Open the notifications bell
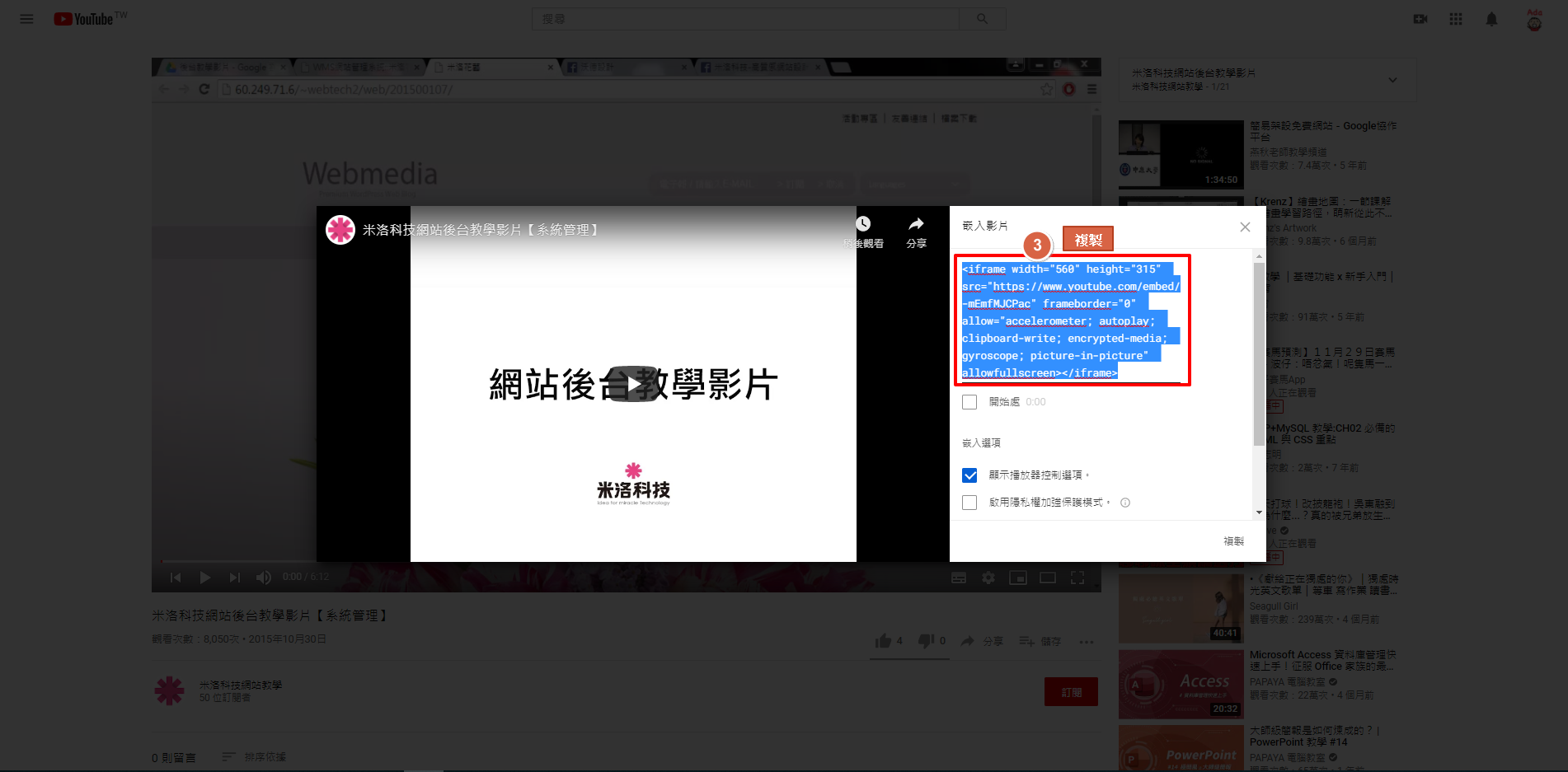 point(1491,19)
